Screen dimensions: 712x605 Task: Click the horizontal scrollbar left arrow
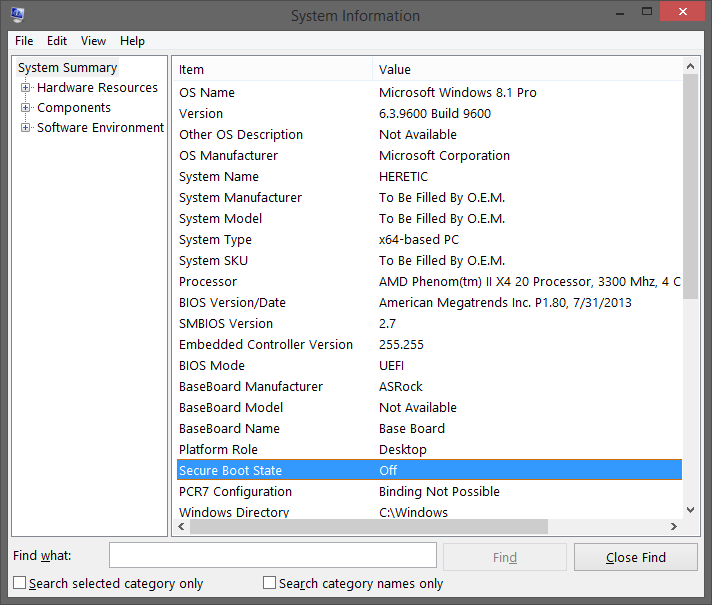182,526
